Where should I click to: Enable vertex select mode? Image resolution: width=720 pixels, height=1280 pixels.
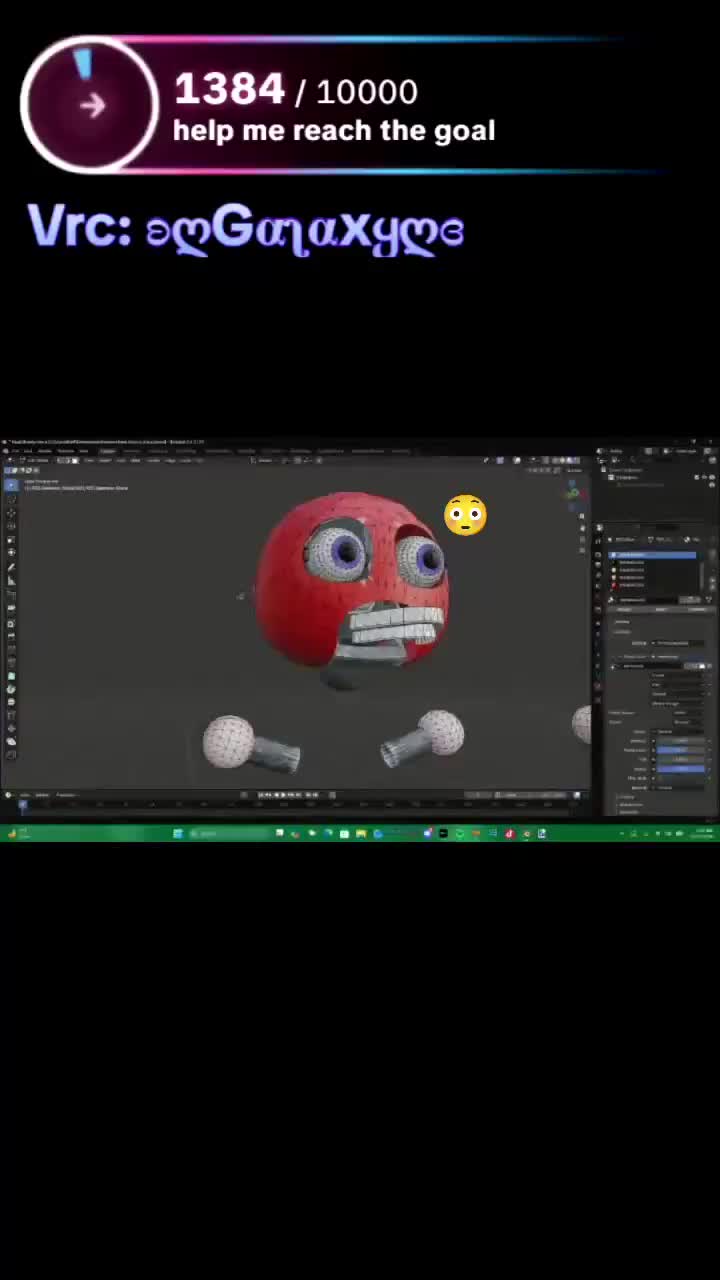coord(60,460)
